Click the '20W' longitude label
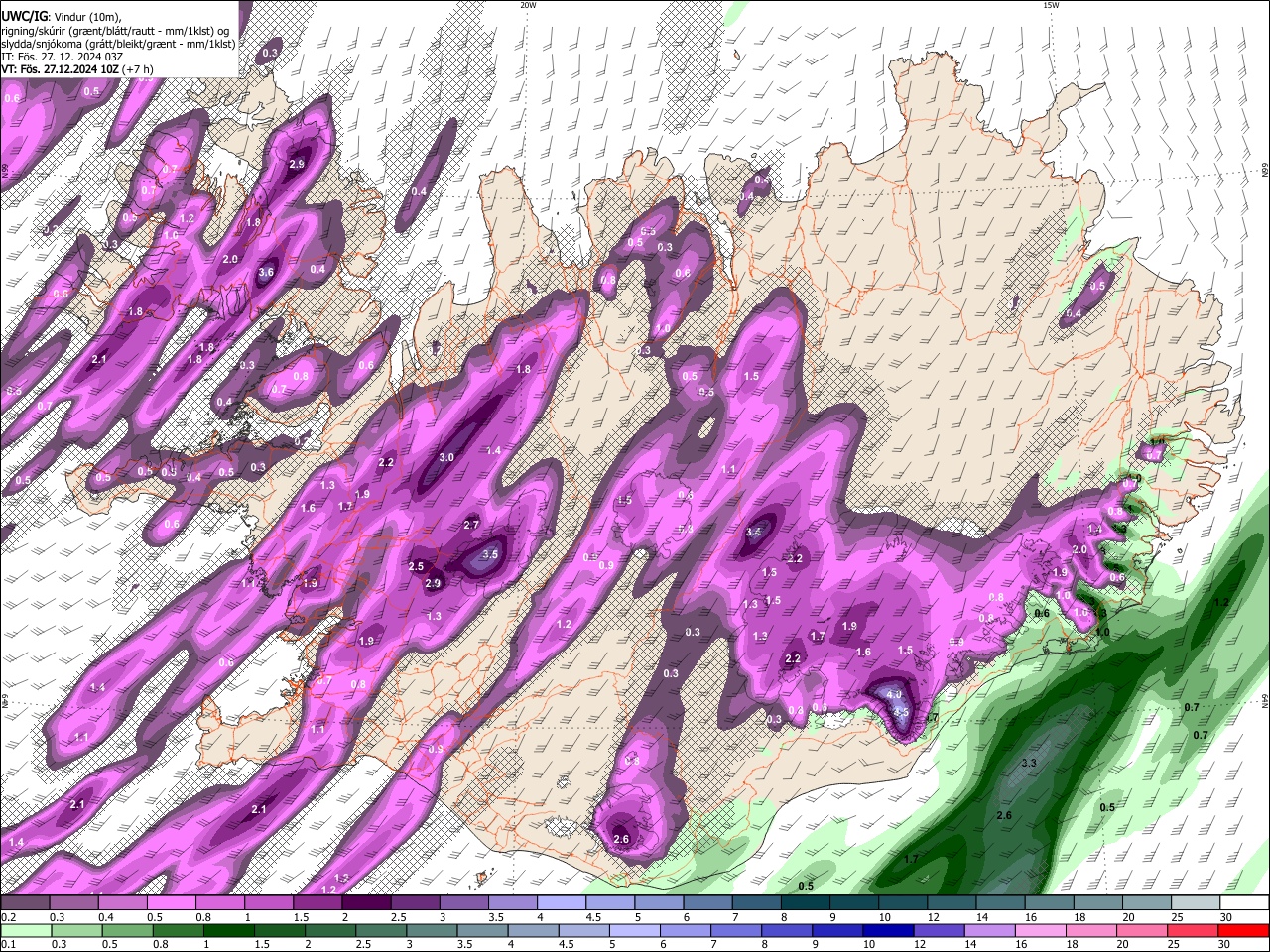This screenshot has height=952, width=1270. coord(528,5)
